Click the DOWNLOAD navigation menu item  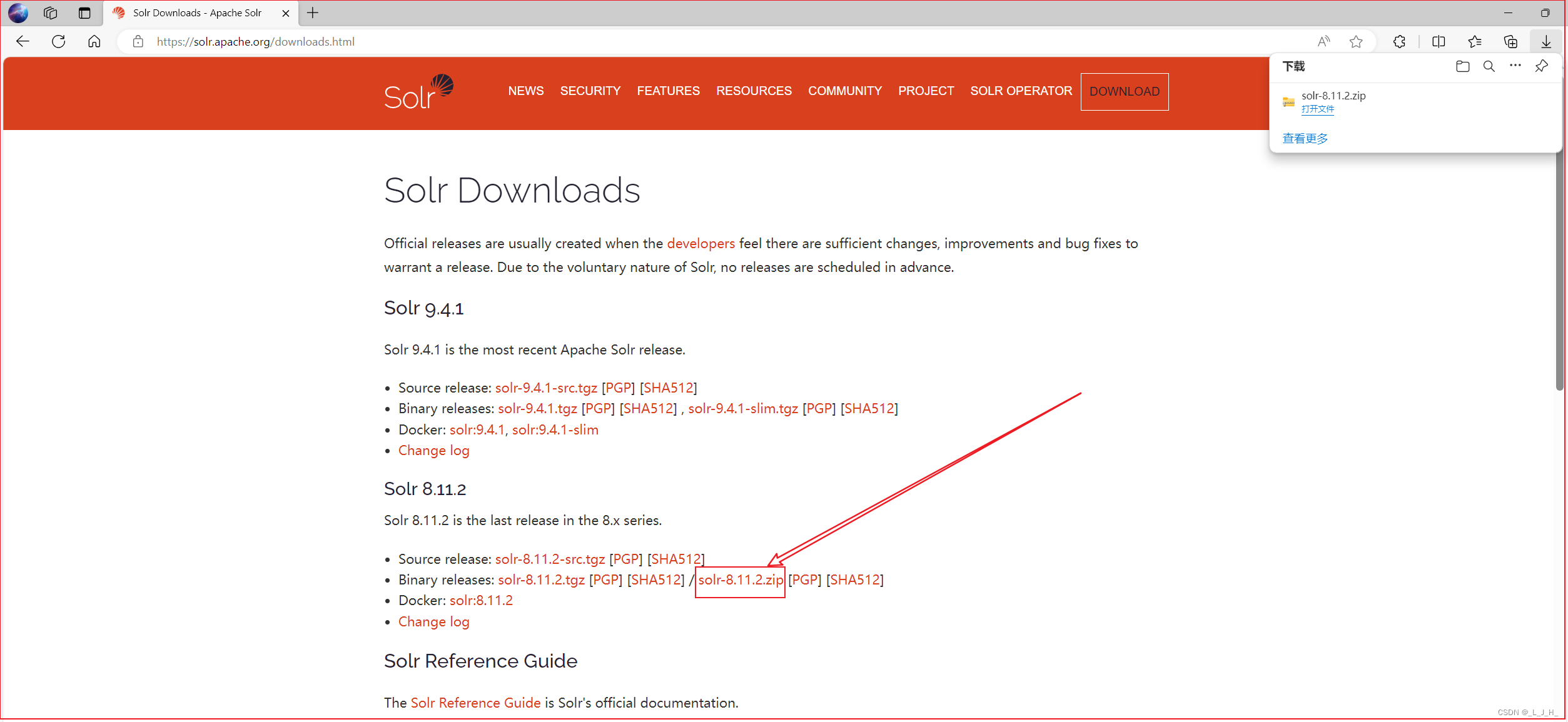pos(1126,91)
